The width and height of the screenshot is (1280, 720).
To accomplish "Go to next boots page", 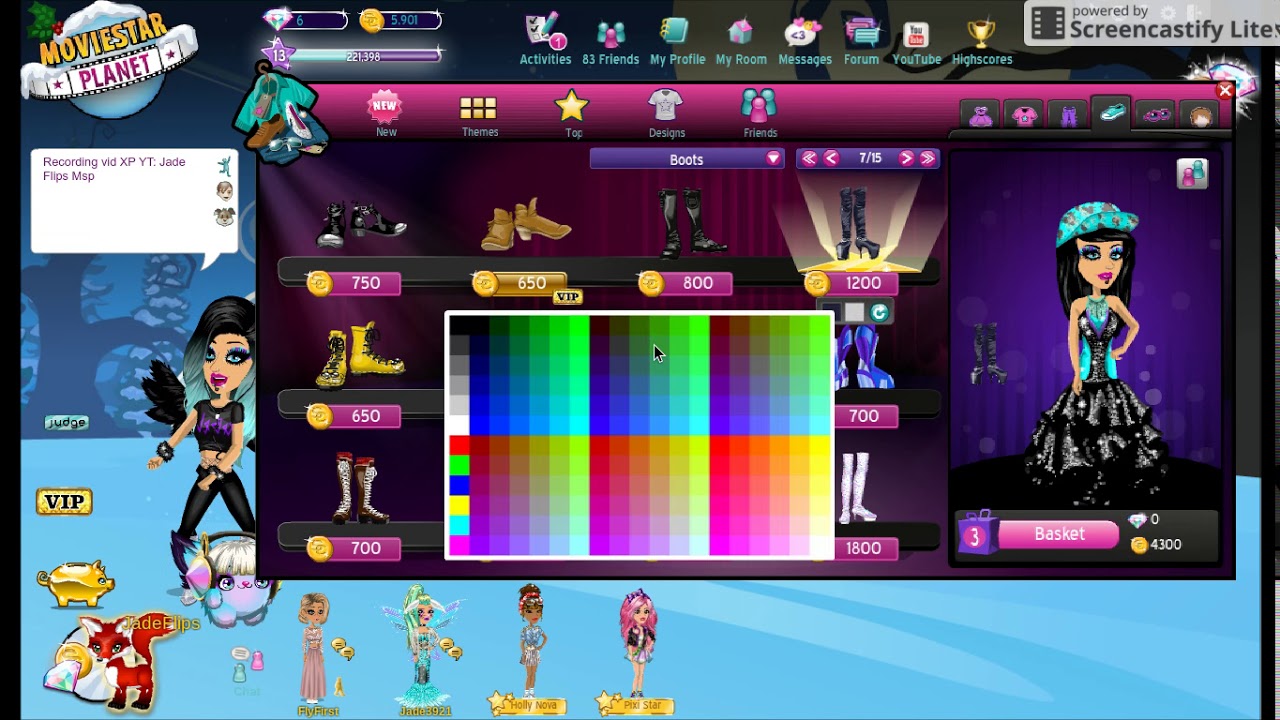I will 906,159.
